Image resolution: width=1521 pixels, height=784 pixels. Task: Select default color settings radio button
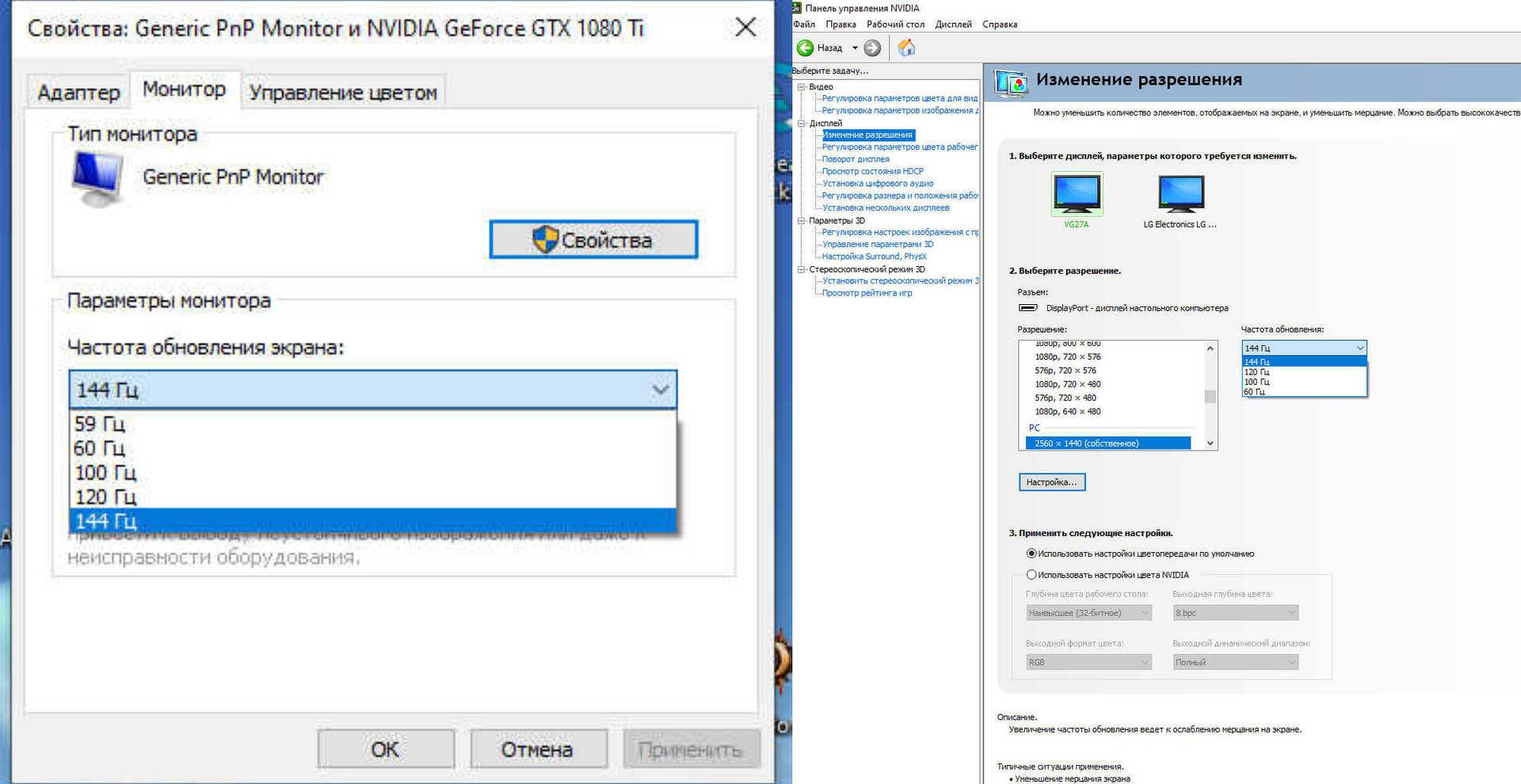1031,554
